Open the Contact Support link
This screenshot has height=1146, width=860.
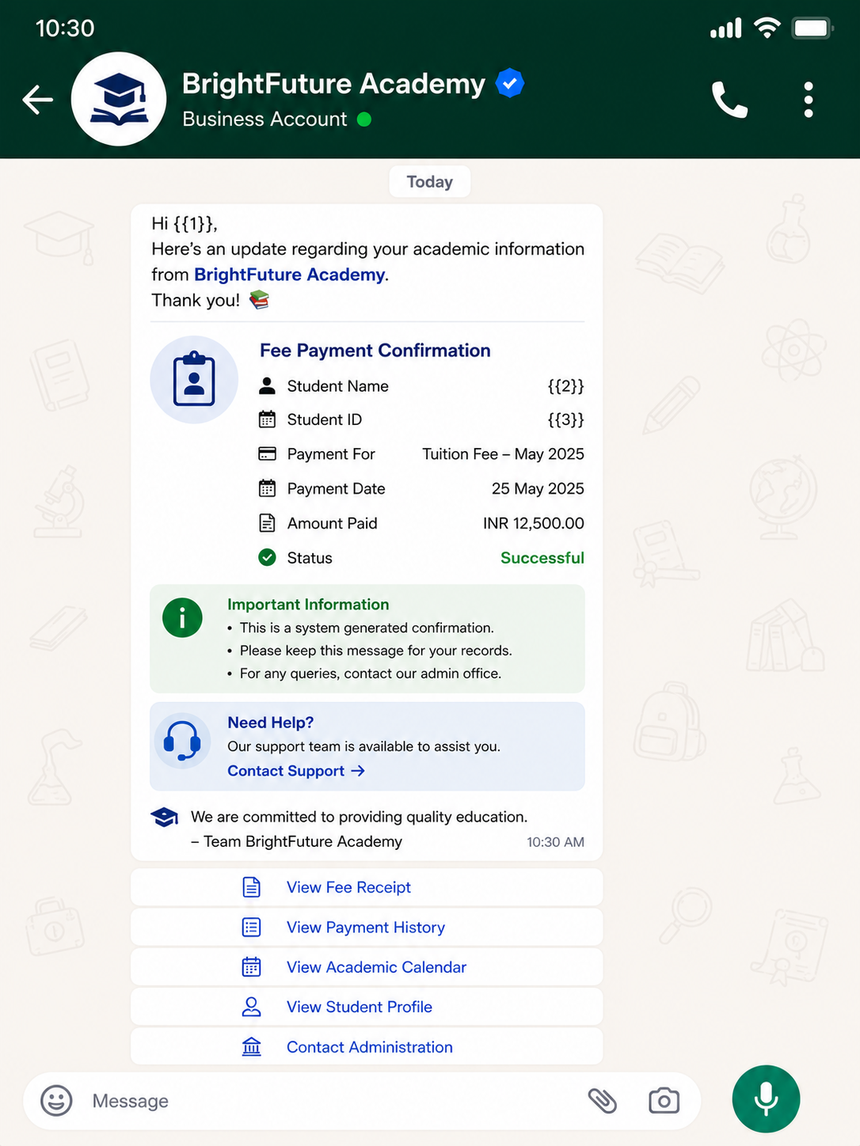(296, 771)
